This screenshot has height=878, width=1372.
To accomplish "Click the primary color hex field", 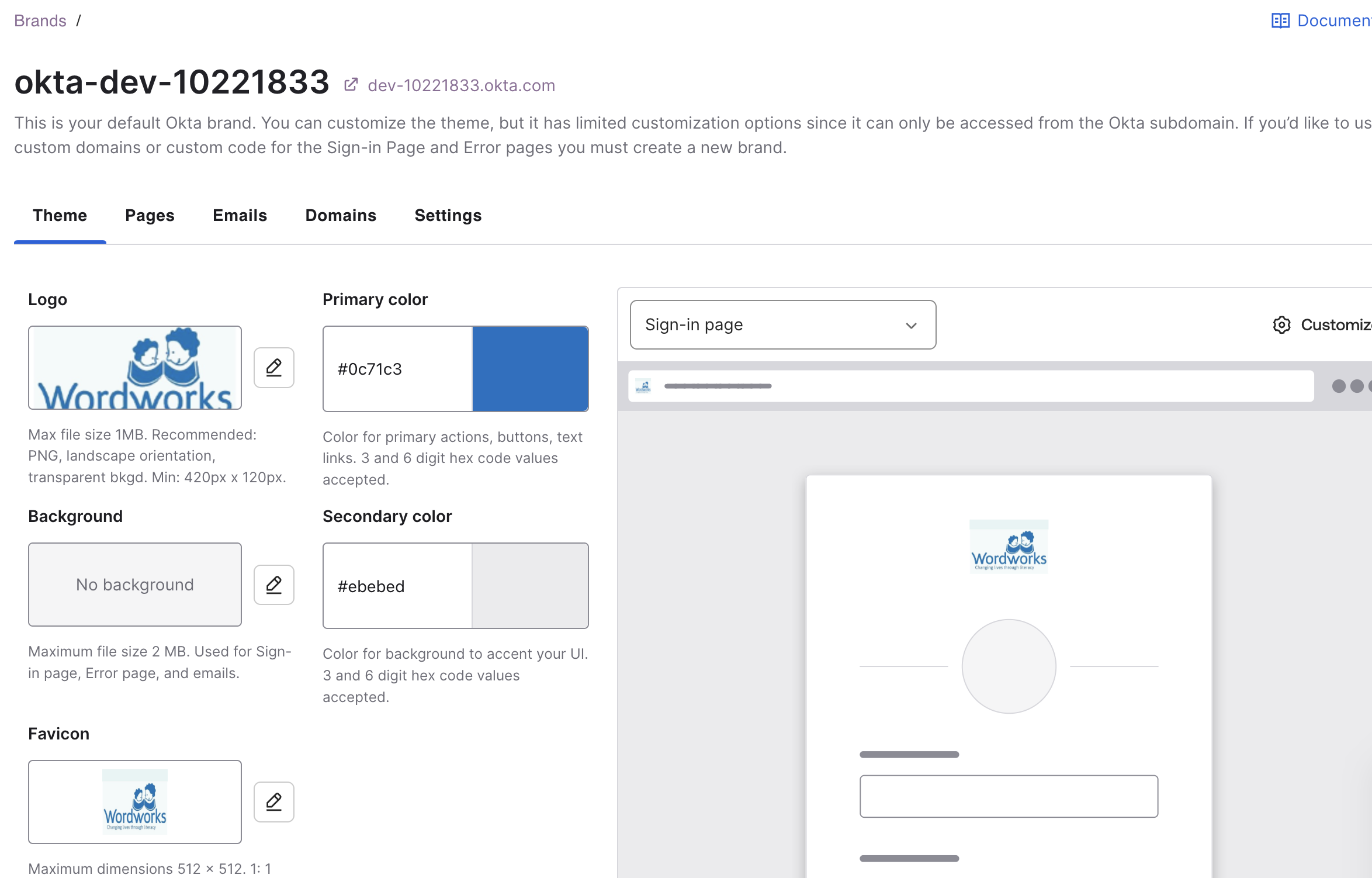I will tap(397, 369).
